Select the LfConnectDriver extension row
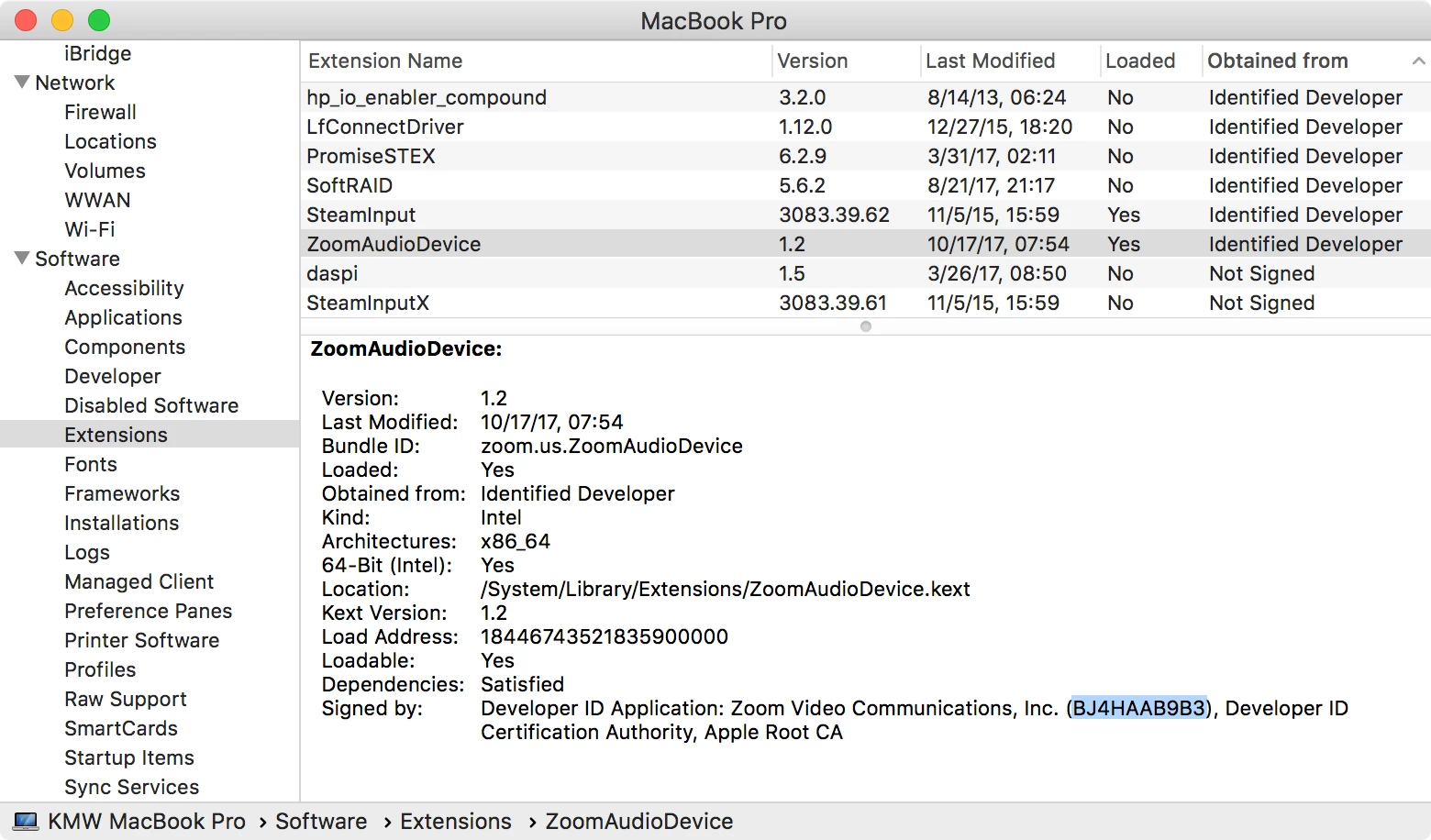Viewport: 1431px width, 840px height. (x=866, y=127)
